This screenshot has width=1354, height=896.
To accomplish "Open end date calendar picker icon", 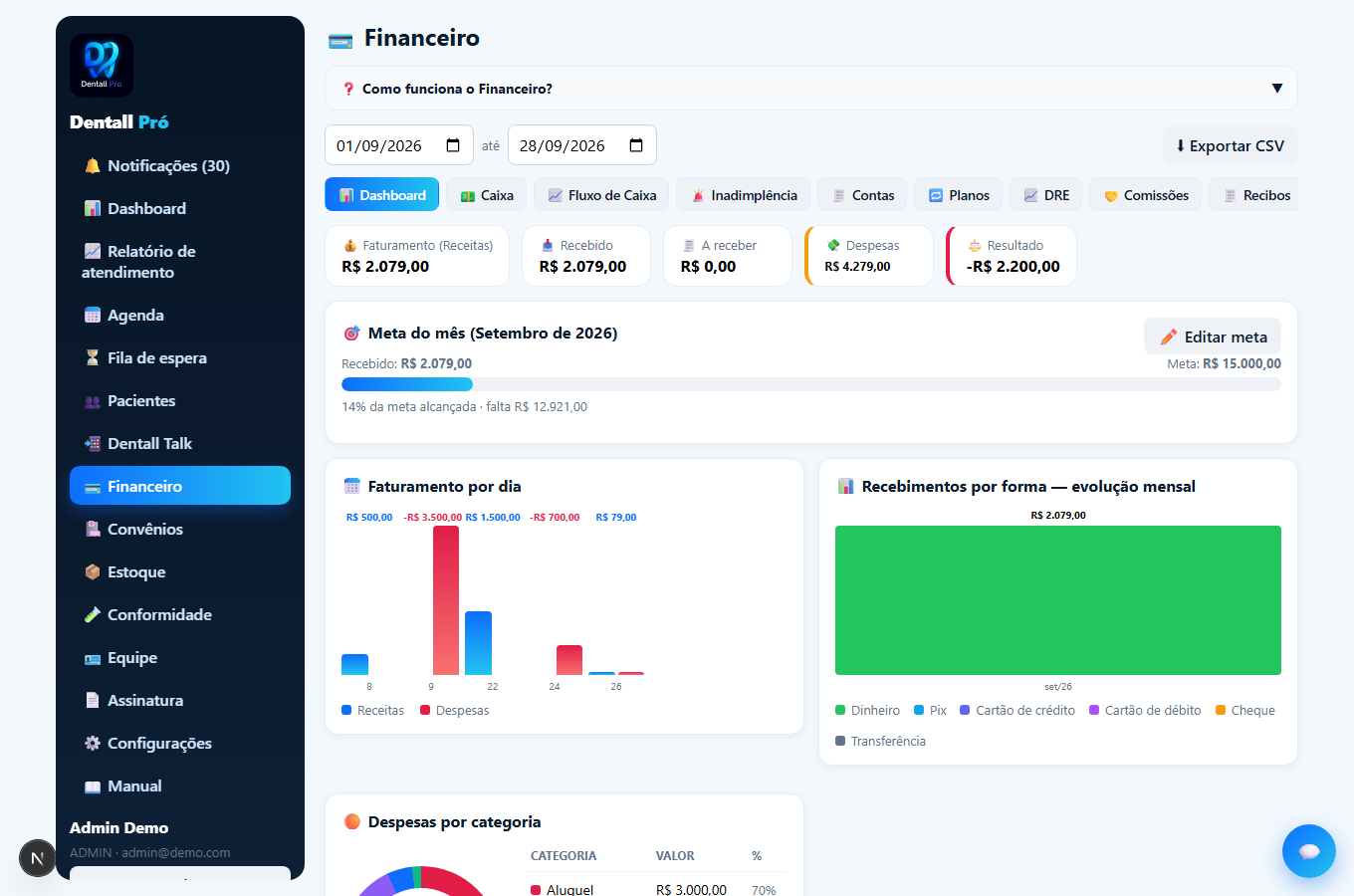I will coord(636,145).
